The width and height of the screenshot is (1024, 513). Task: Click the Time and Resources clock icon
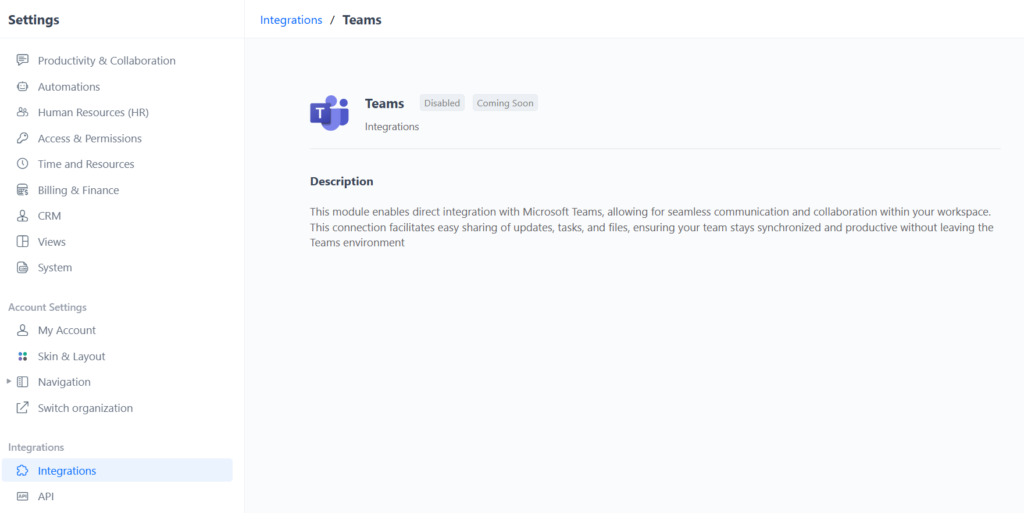pos(22,164)
